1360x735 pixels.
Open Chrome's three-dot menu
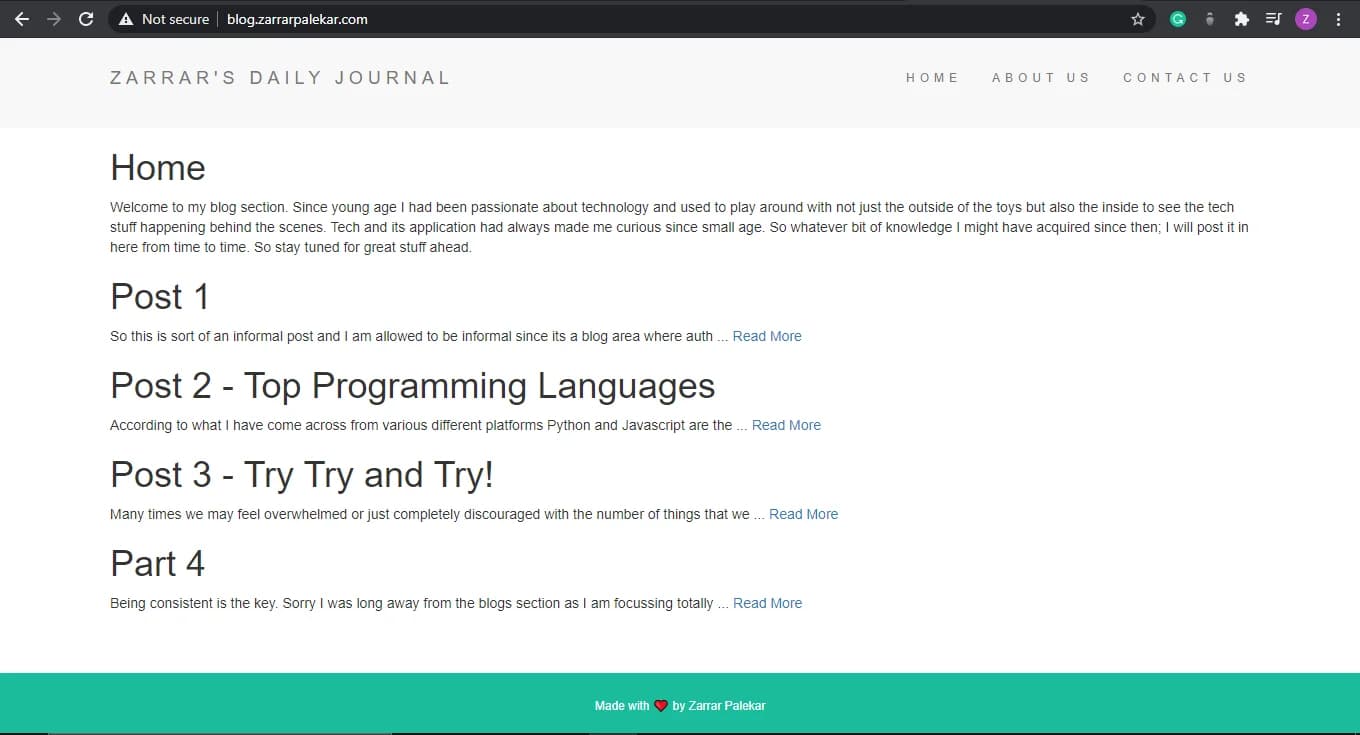coord(1338,18)
